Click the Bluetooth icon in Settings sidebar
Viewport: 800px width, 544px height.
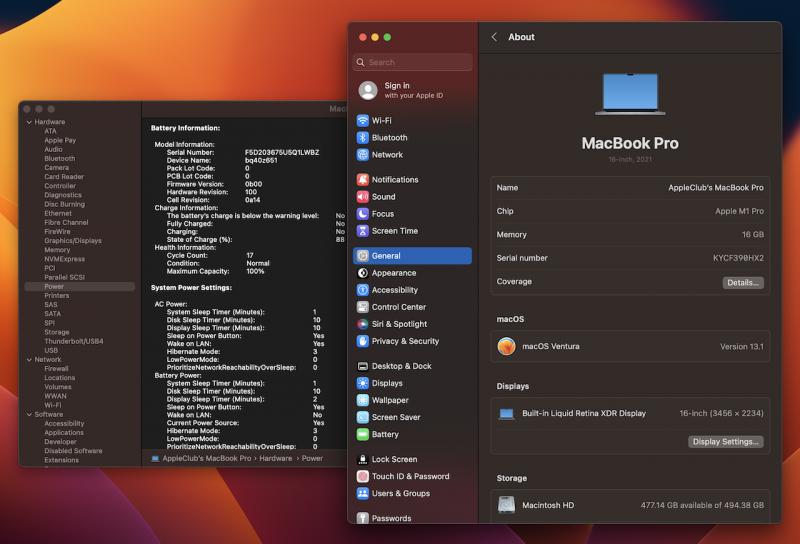362,138
